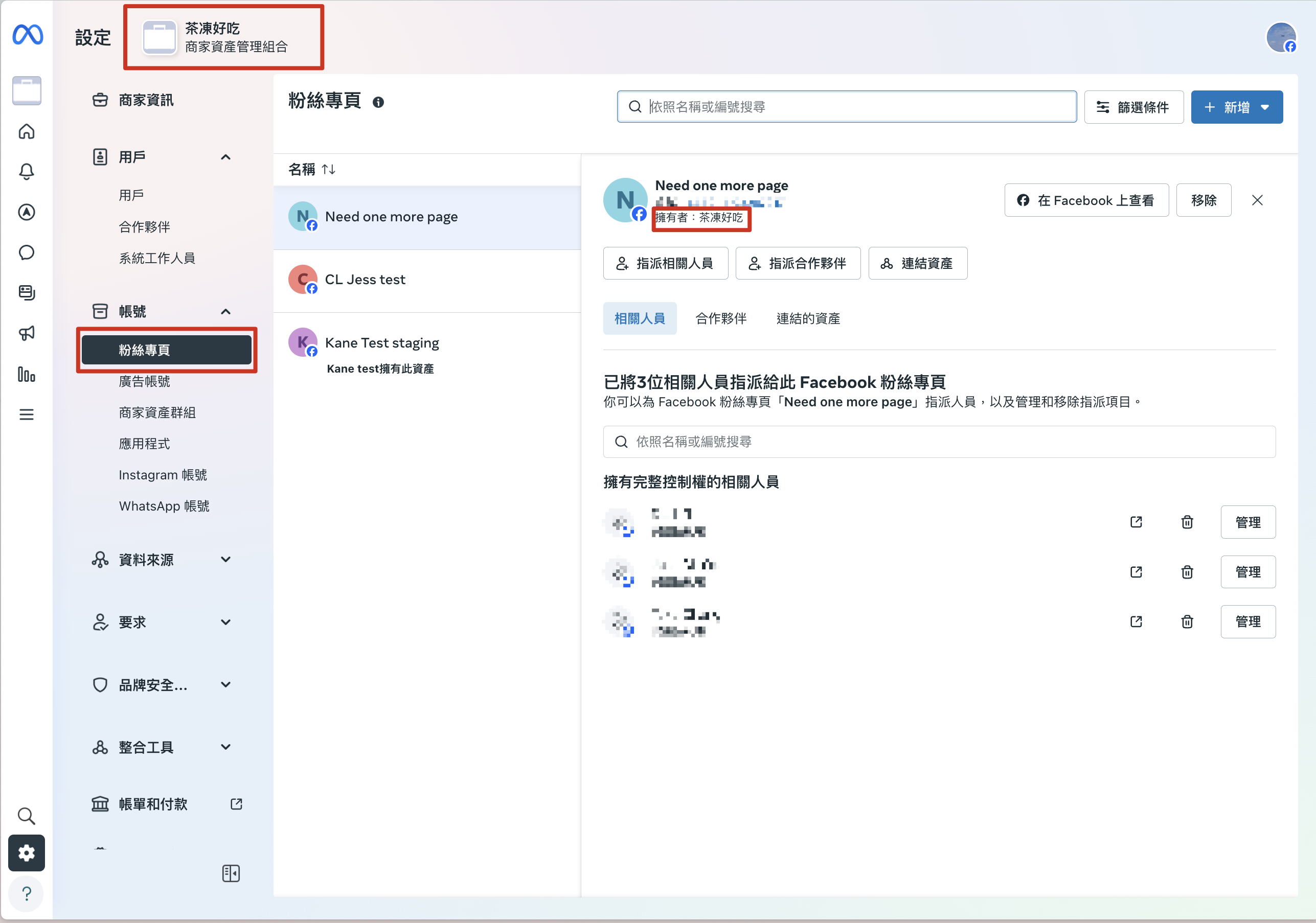1316x923 pixels.
Task: Sort list by 名稱 arrows
Action: pyautogui.click(x=328, y=169)
